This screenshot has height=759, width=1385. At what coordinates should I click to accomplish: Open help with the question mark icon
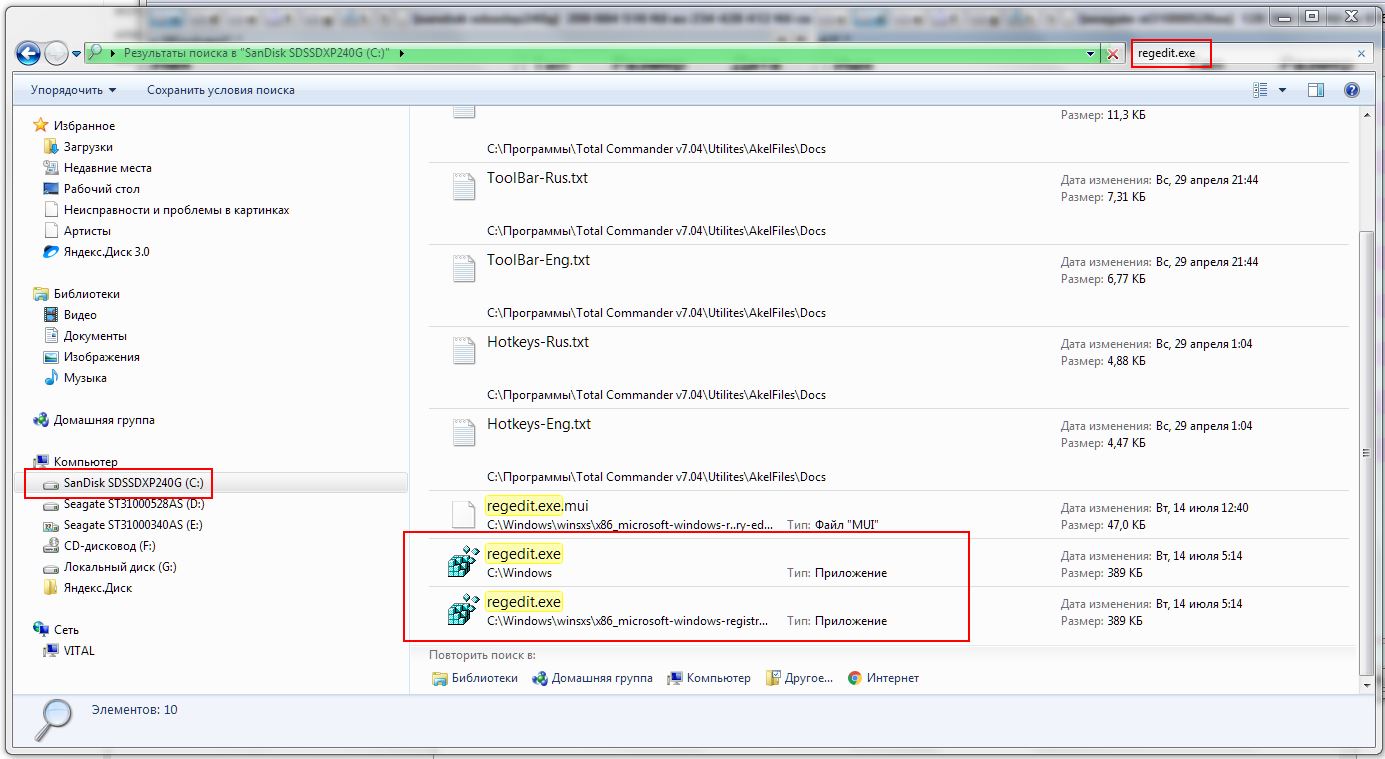[x=1352, y=90]
